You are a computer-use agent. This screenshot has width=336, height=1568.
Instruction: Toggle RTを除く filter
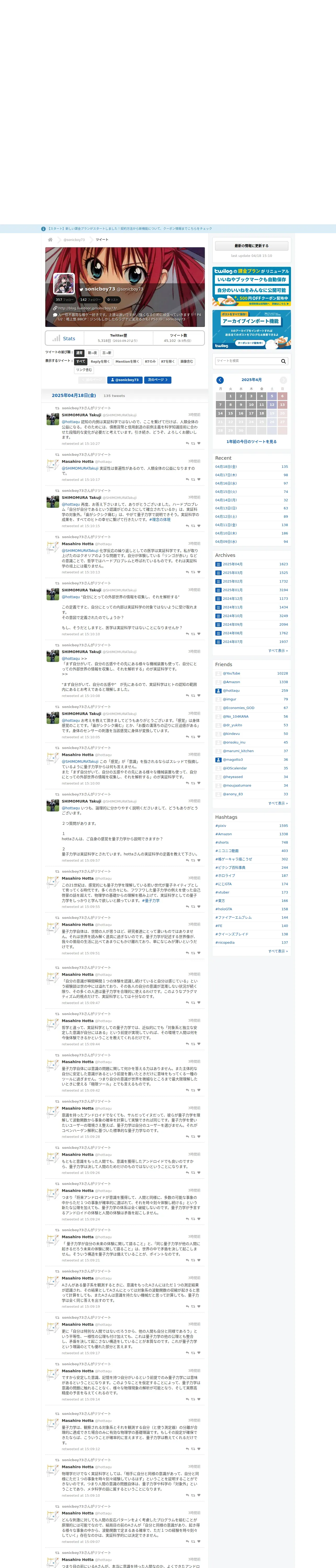pos(168,362)
